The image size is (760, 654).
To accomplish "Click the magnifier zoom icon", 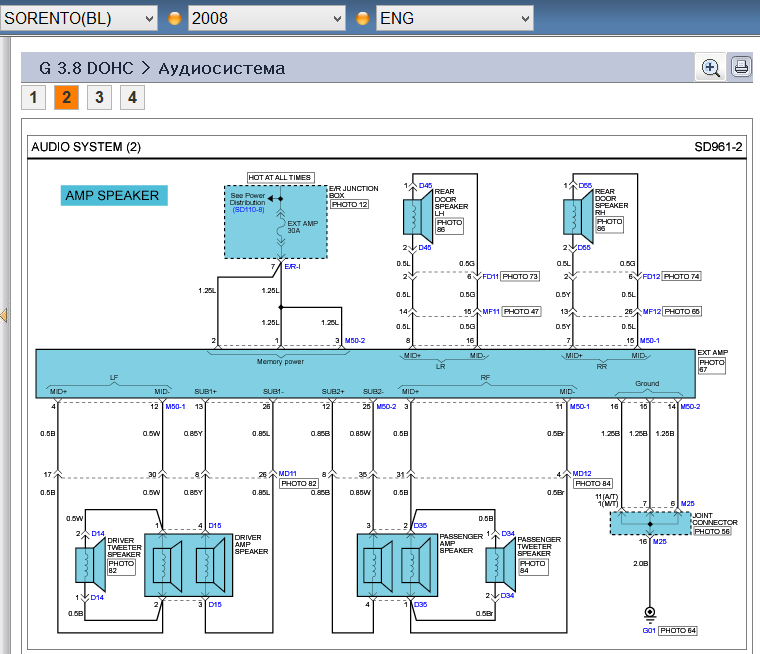I will tap(711, 67).
